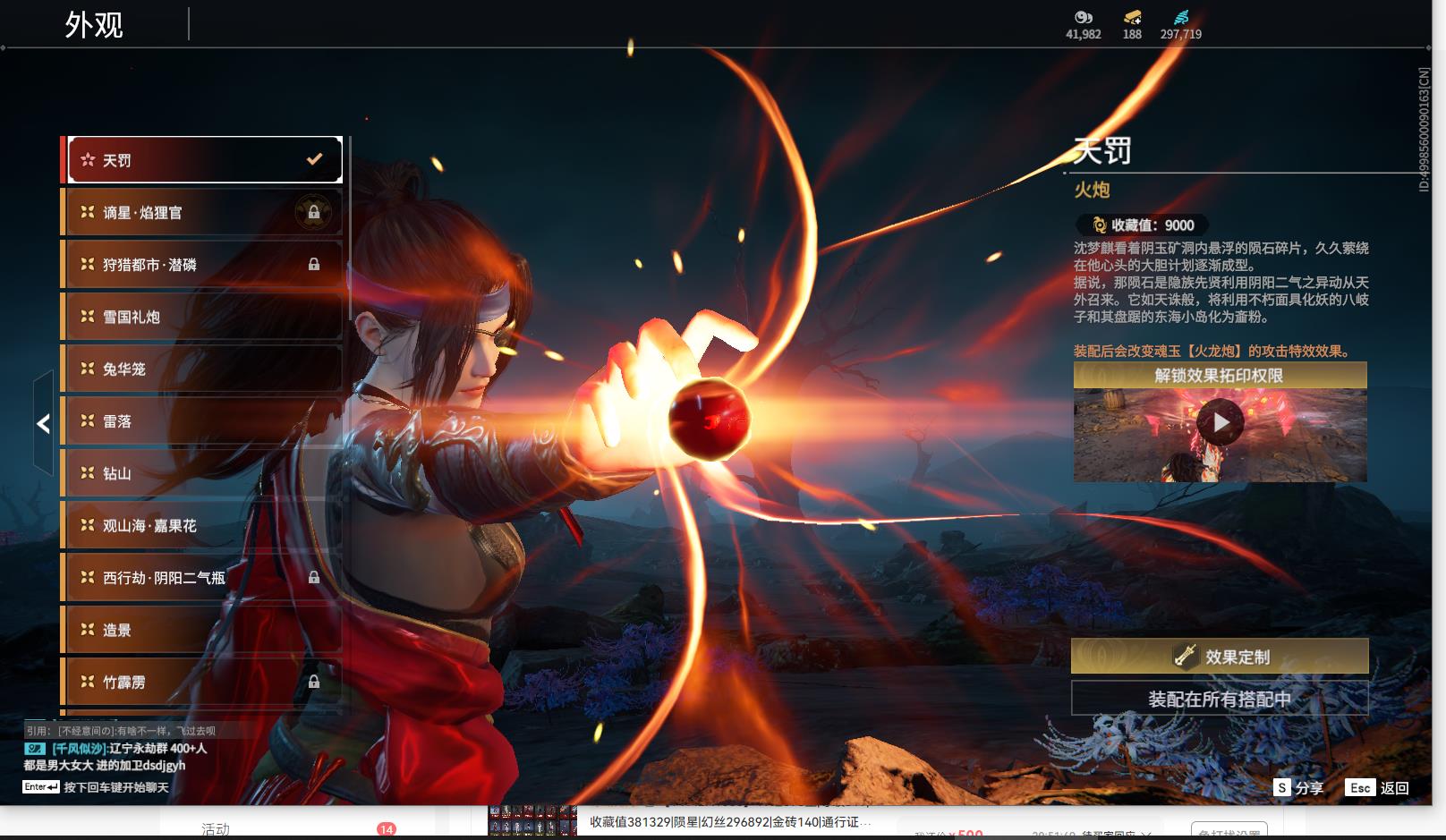This screenshot has width=1446, height=840.
Task: Click the coin currency icon above 41,982
Action: coord(1084,17)
